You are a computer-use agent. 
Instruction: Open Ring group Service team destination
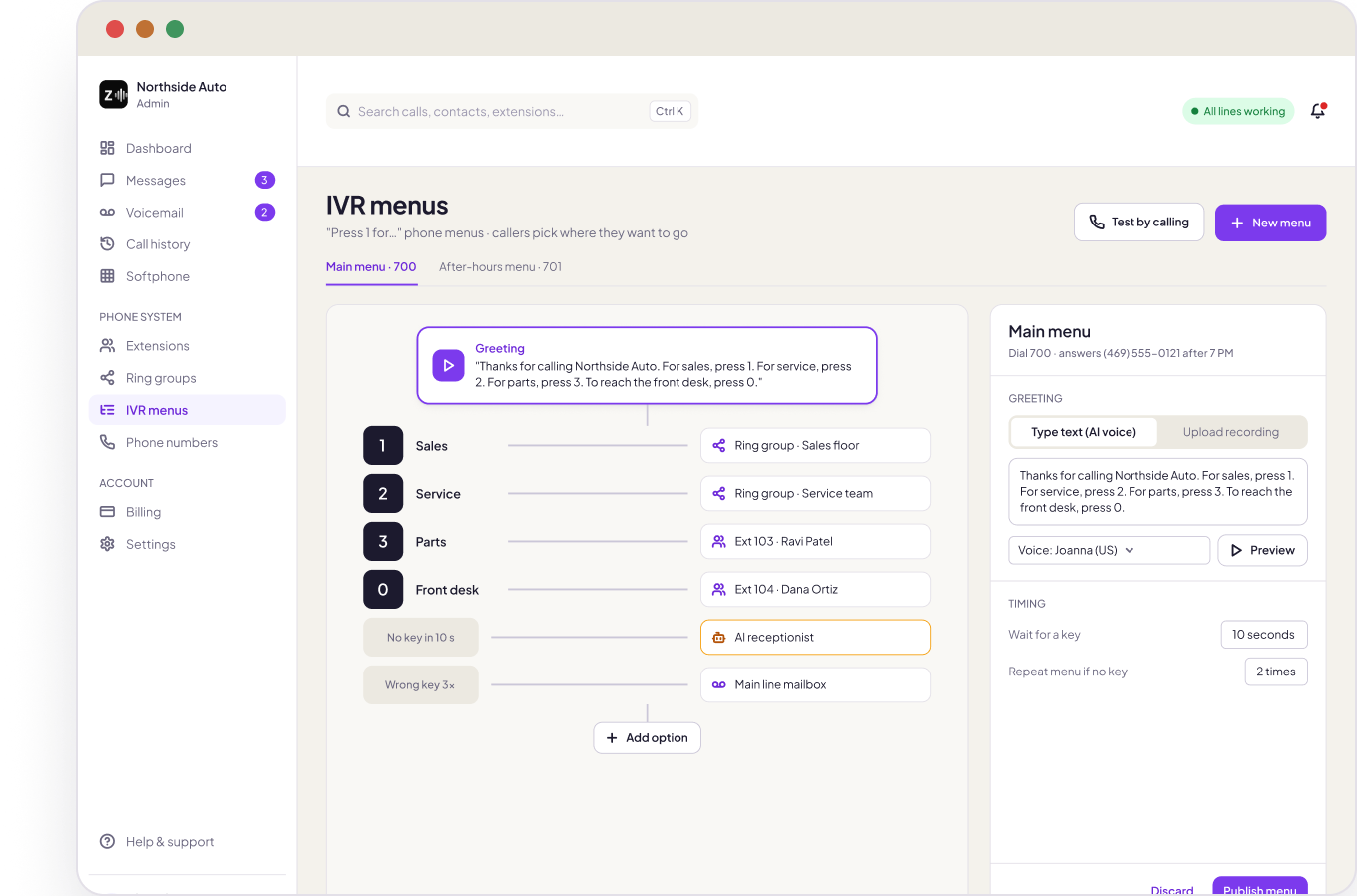click(815, 494)
